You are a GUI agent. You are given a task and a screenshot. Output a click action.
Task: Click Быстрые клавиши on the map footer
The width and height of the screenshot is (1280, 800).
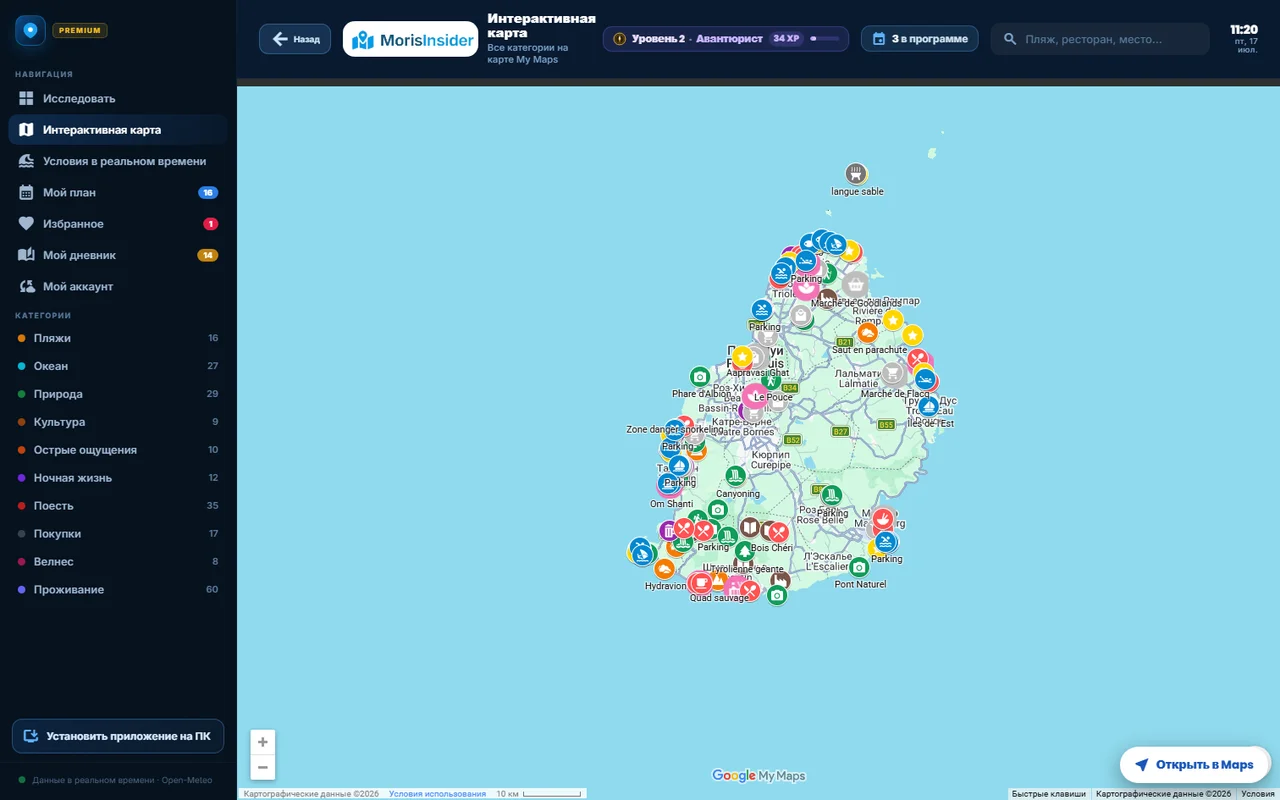1048,794
